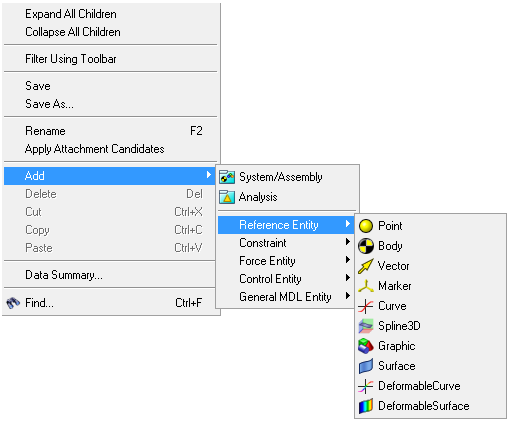This screenshot has width=510, height=425.
Task: Open the General MDL Entity submenu entry
Action: tap(286, 297)
